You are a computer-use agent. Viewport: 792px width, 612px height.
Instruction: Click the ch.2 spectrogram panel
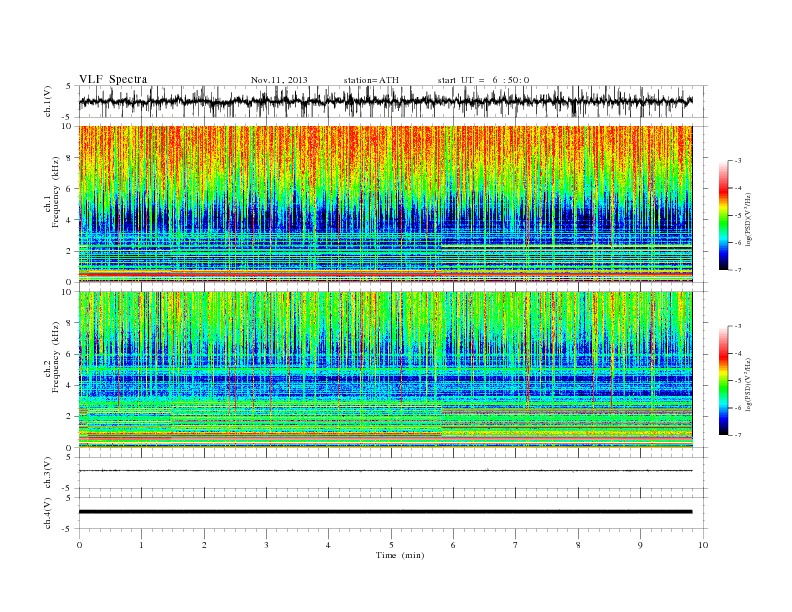385,369
